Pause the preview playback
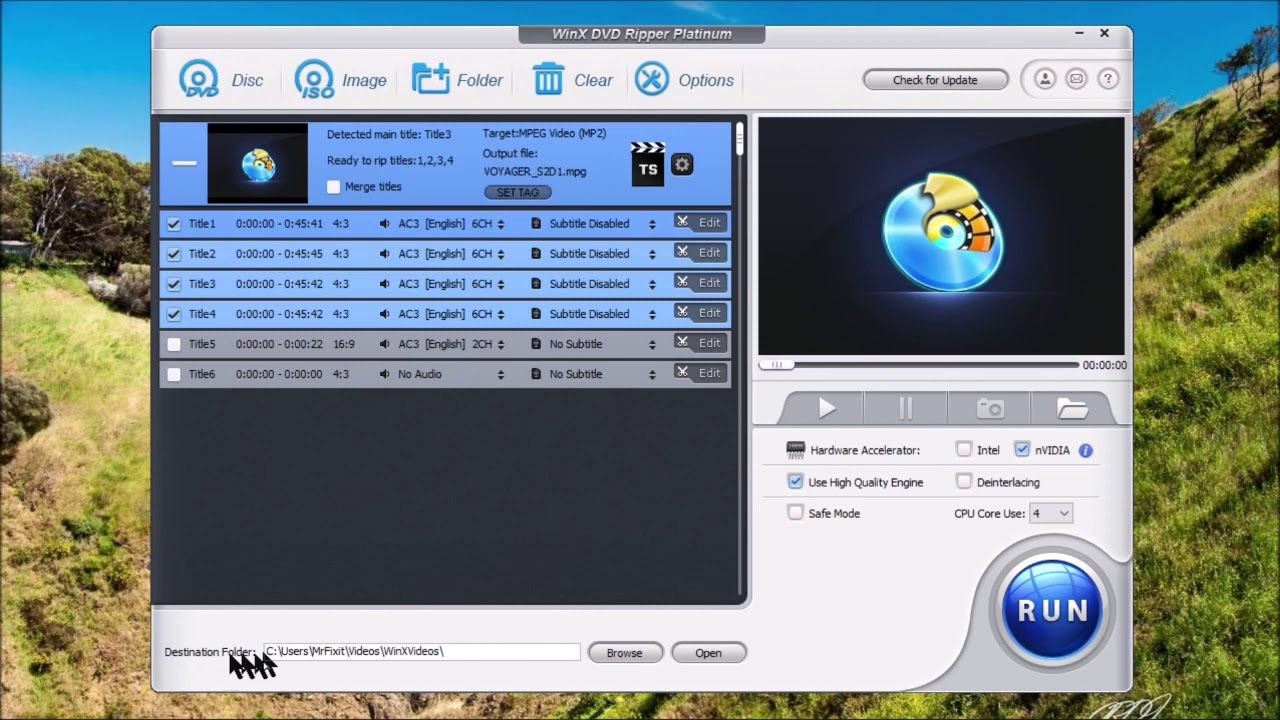The height and width of the screenshot is (720, 1280). pyautogui.click(x=906, y=408)
